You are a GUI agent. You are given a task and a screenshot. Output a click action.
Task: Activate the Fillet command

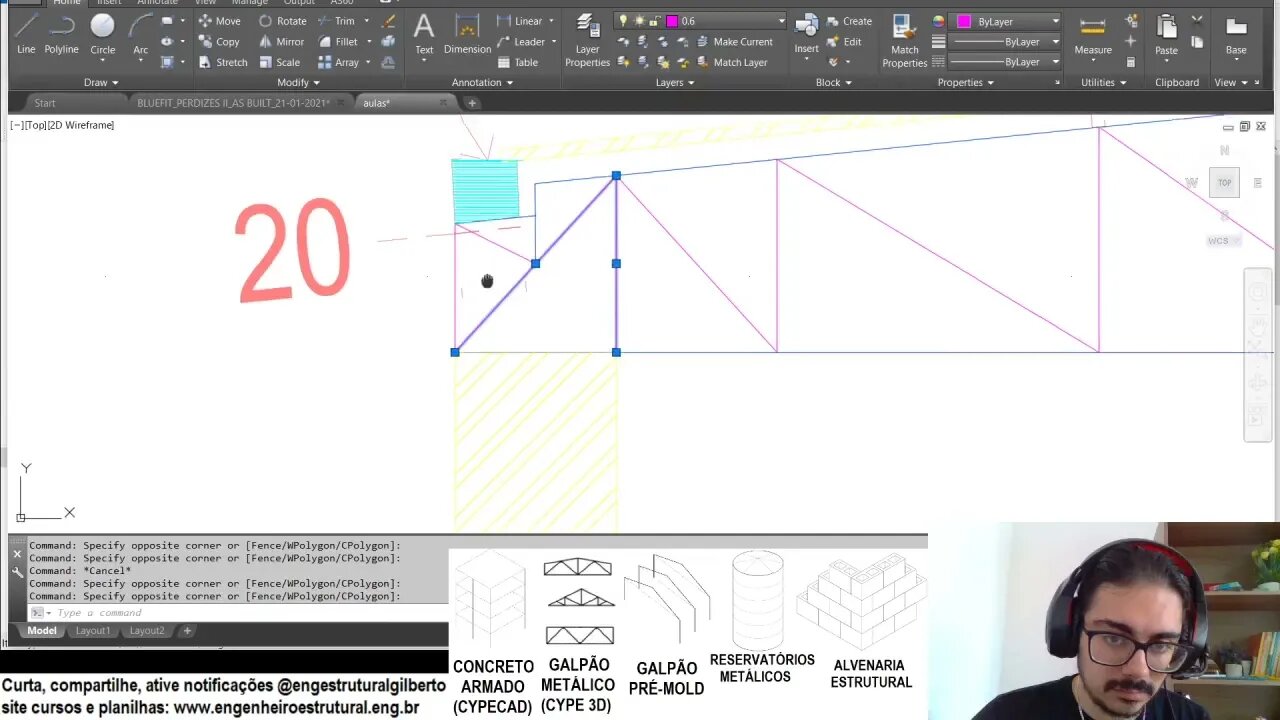(x=338, y=42)
